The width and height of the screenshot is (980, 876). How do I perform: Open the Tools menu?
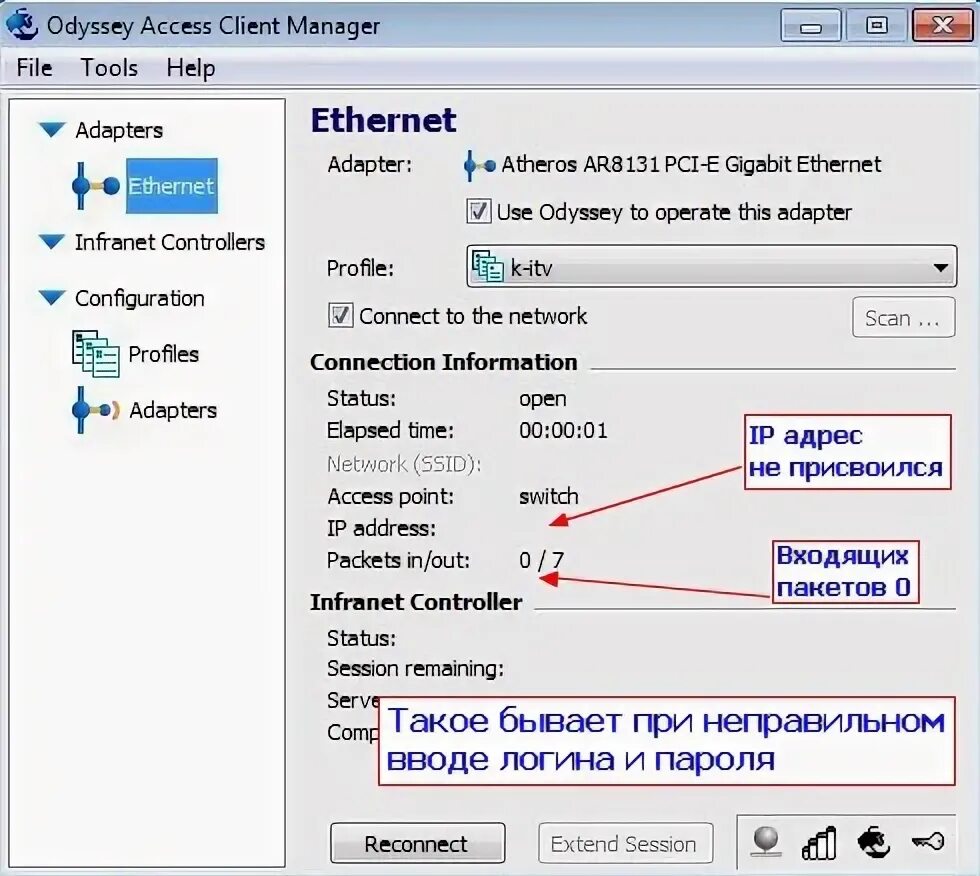108,68
